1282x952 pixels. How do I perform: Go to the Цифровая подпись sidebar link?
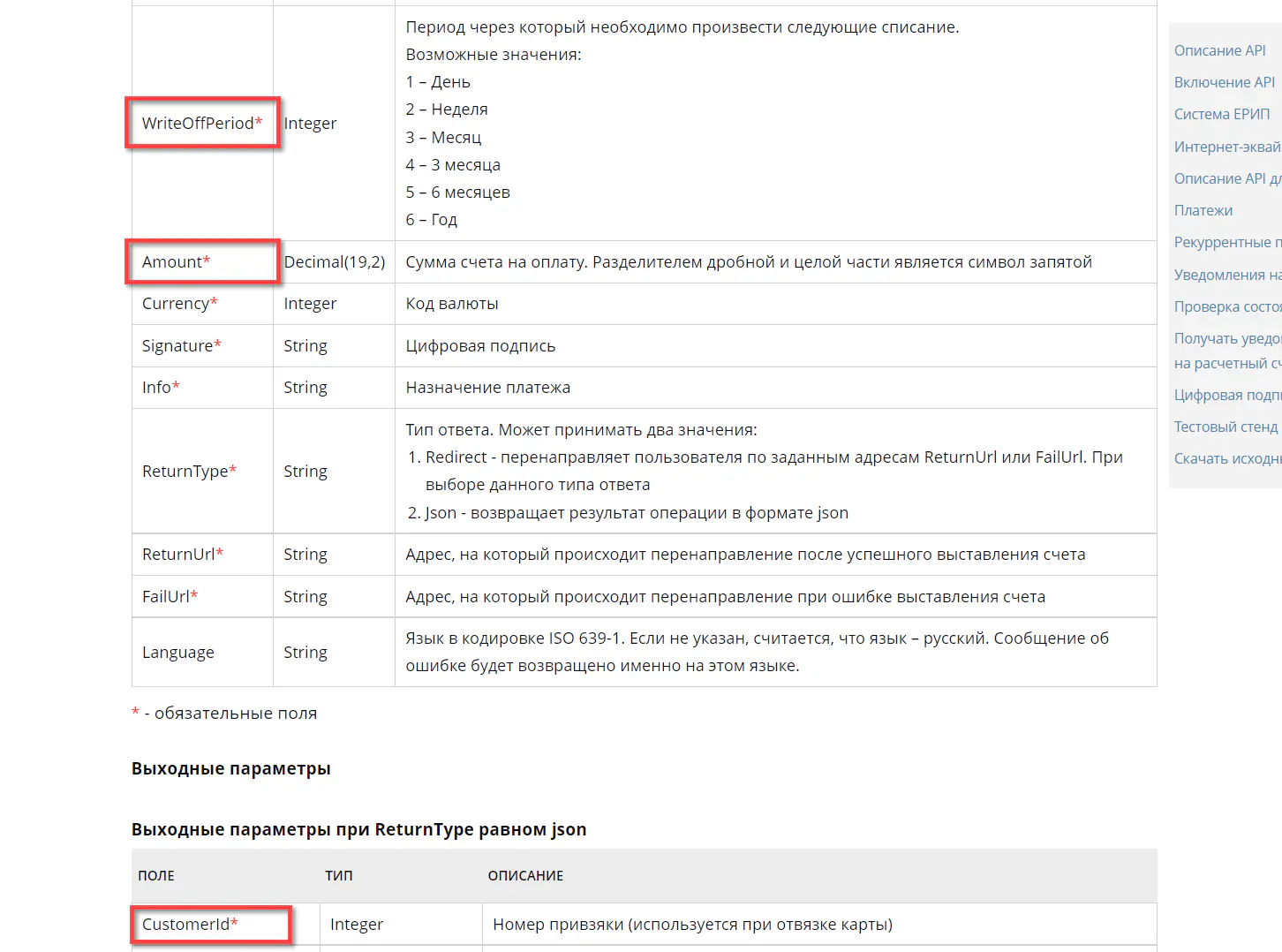pos(1226,395)
